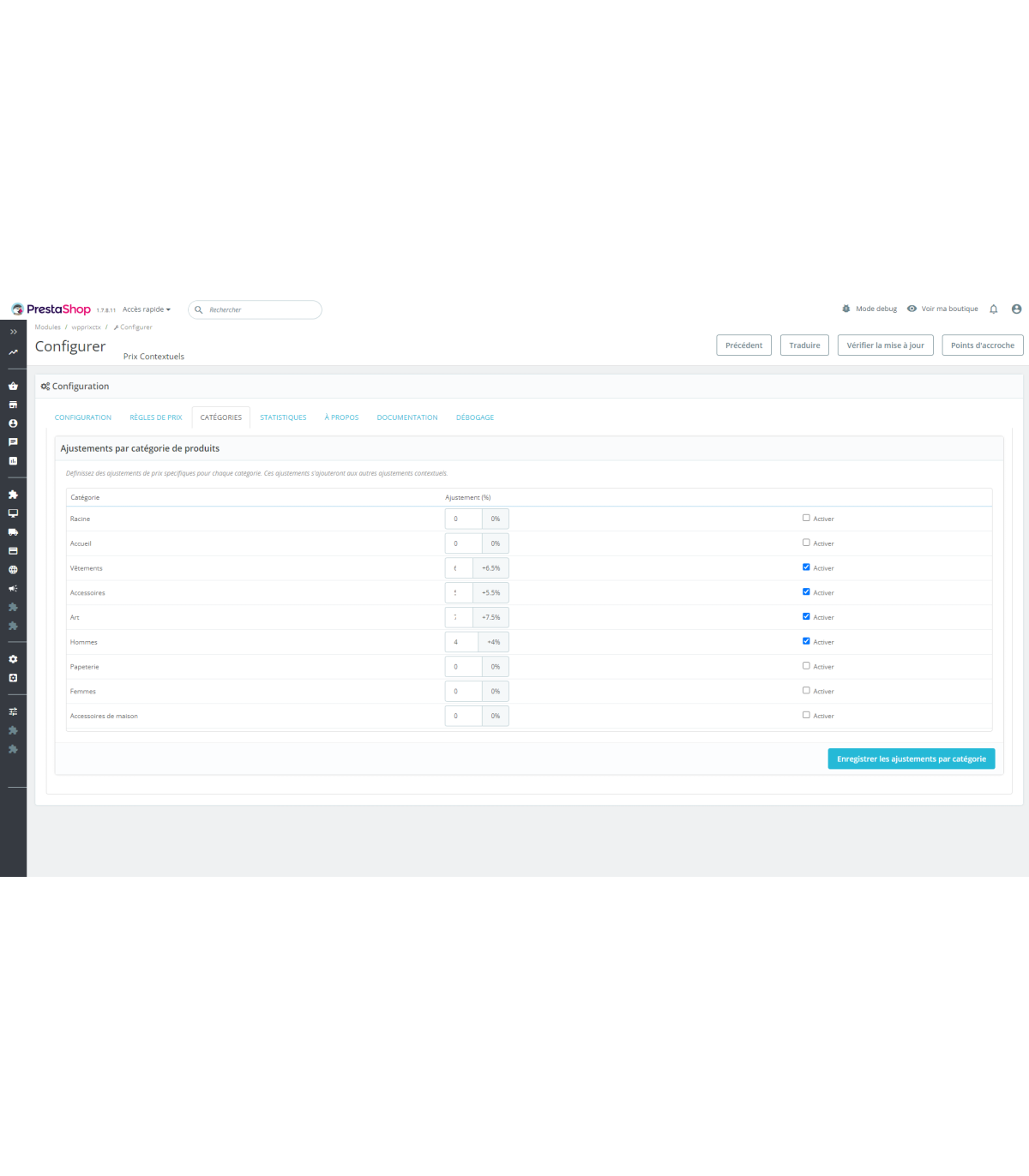Check the Activer box for Papeterie
The height and width of the screenshot is (1176, 1029).
click(806, 666)
